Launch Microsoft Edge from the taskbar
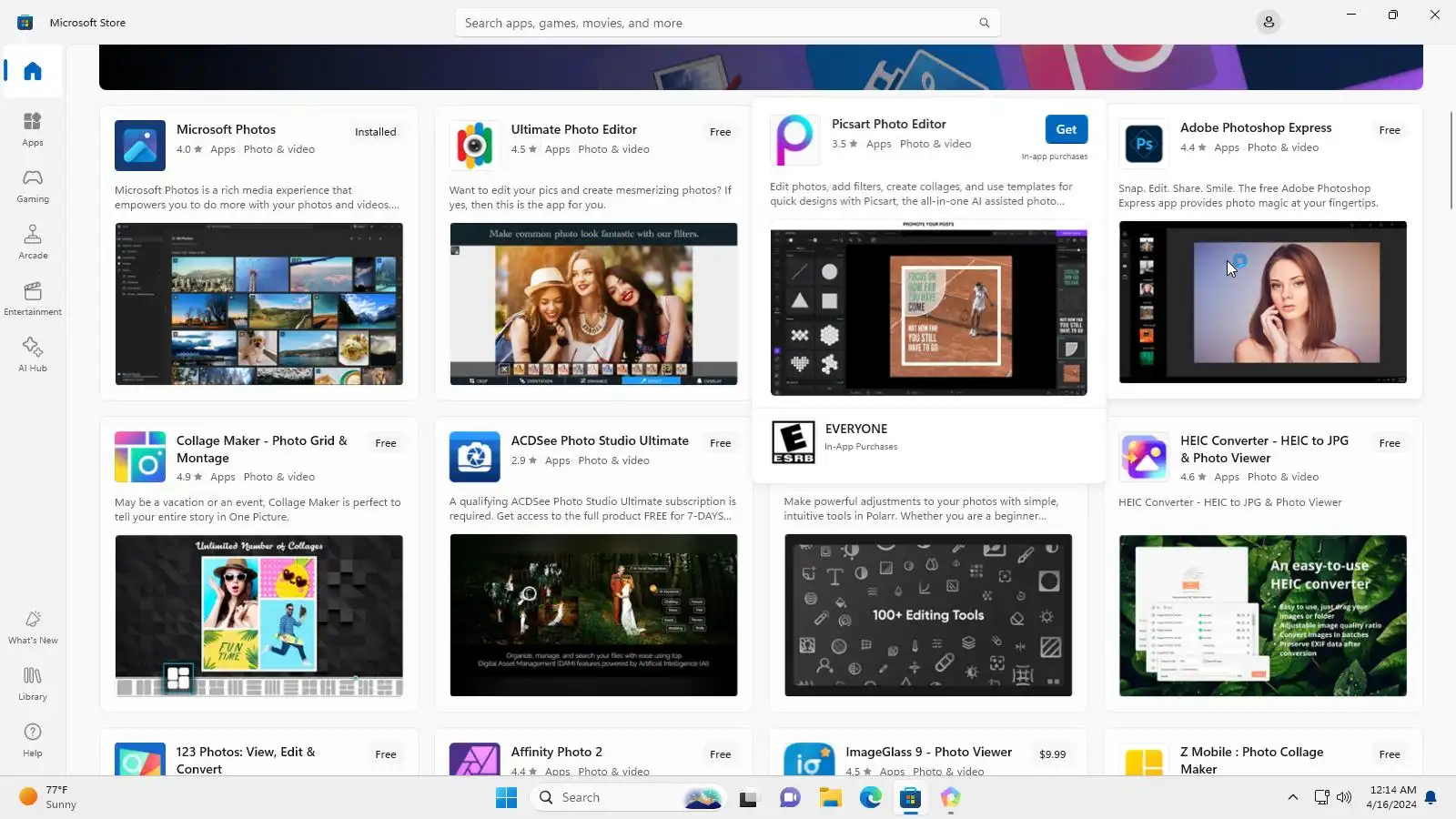Image resolution: width=1456 pixels, height=819 pixels. click(871, 798)
